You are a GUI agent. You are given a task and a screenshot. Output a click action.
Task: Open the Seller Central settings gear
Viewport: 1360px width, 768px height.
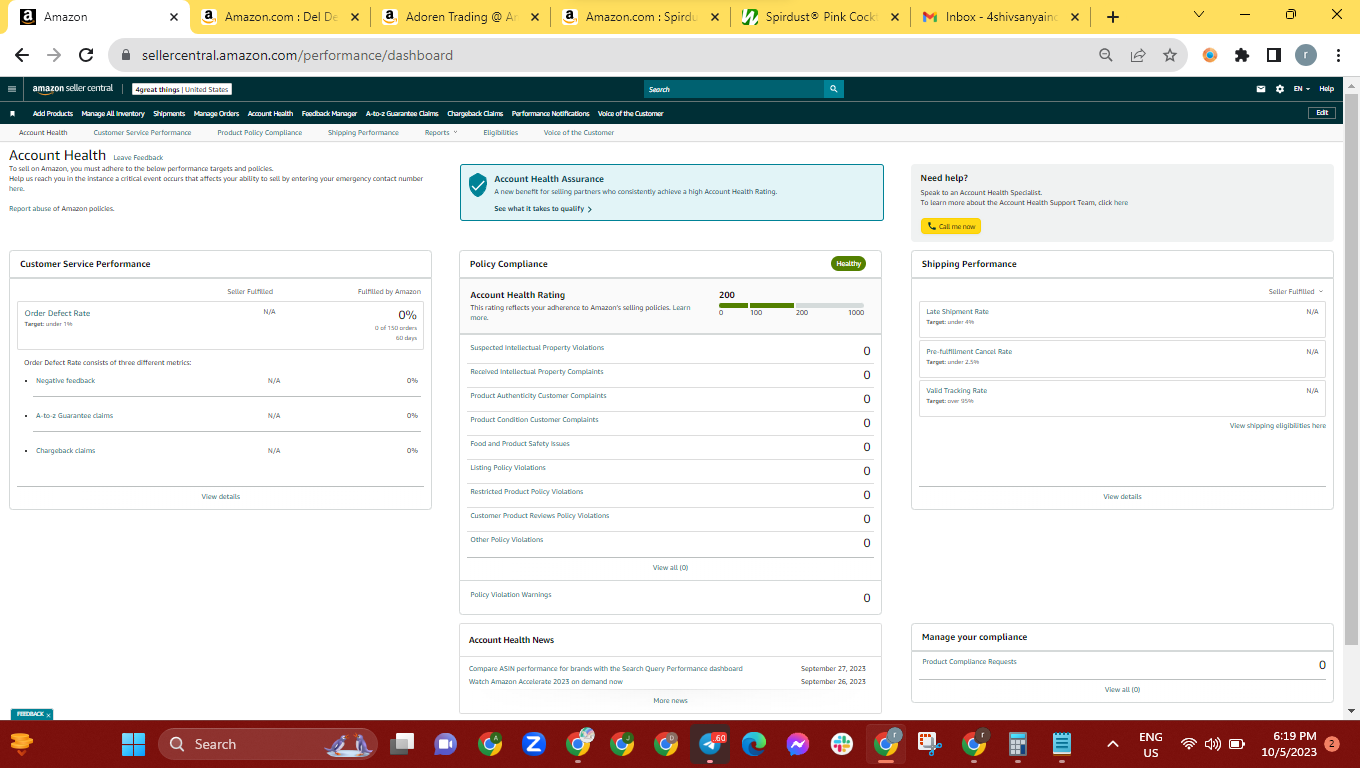[1280, 89]
